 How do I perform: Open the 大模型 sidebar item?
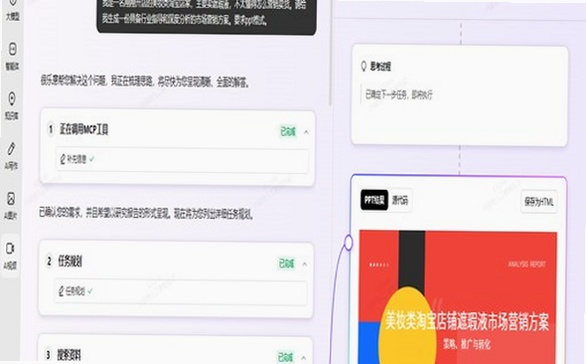point(12,10)
